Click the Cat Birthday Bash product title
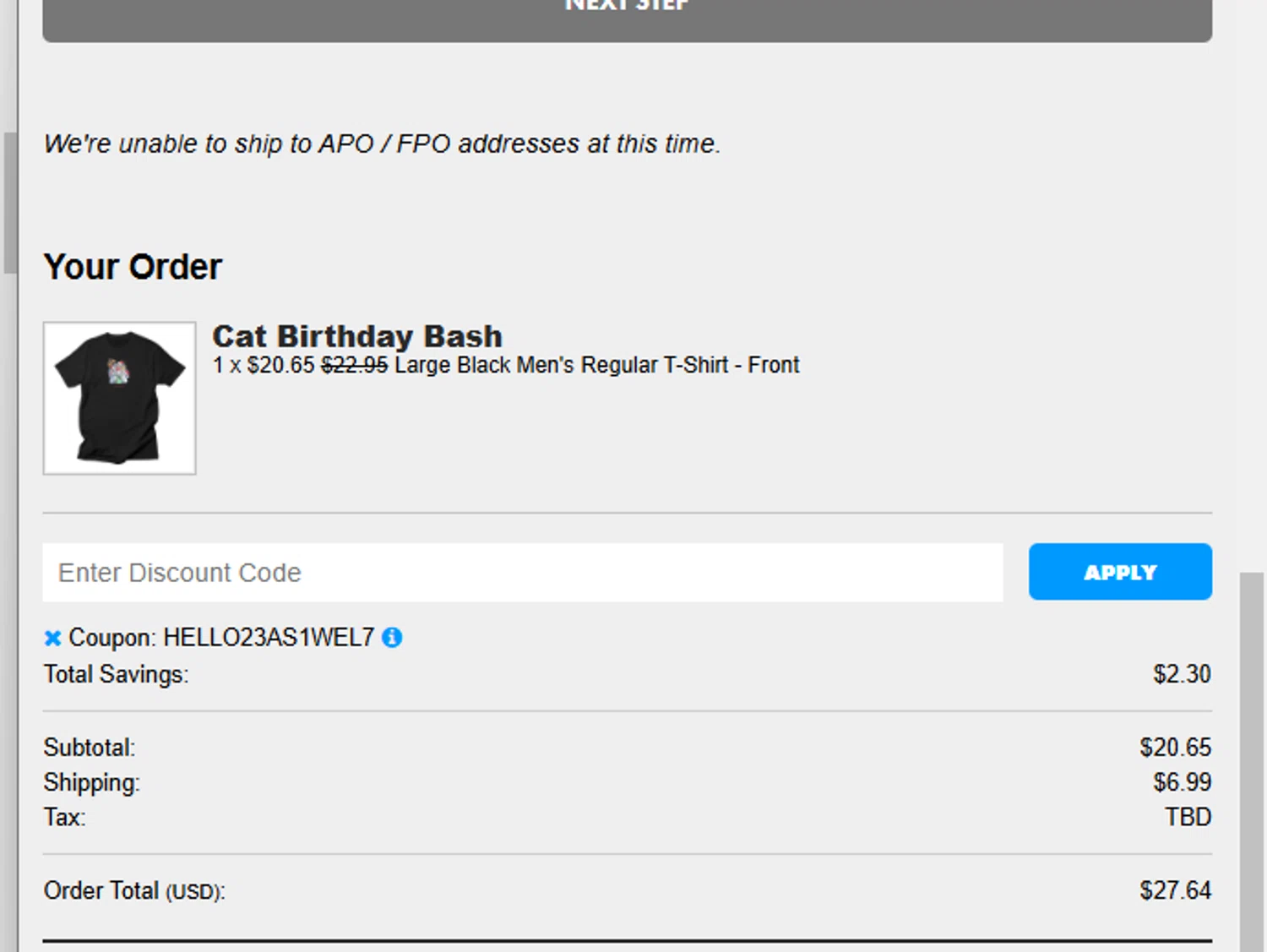The width and height of the screenshot is (1267, 952). tap(357, 336)
